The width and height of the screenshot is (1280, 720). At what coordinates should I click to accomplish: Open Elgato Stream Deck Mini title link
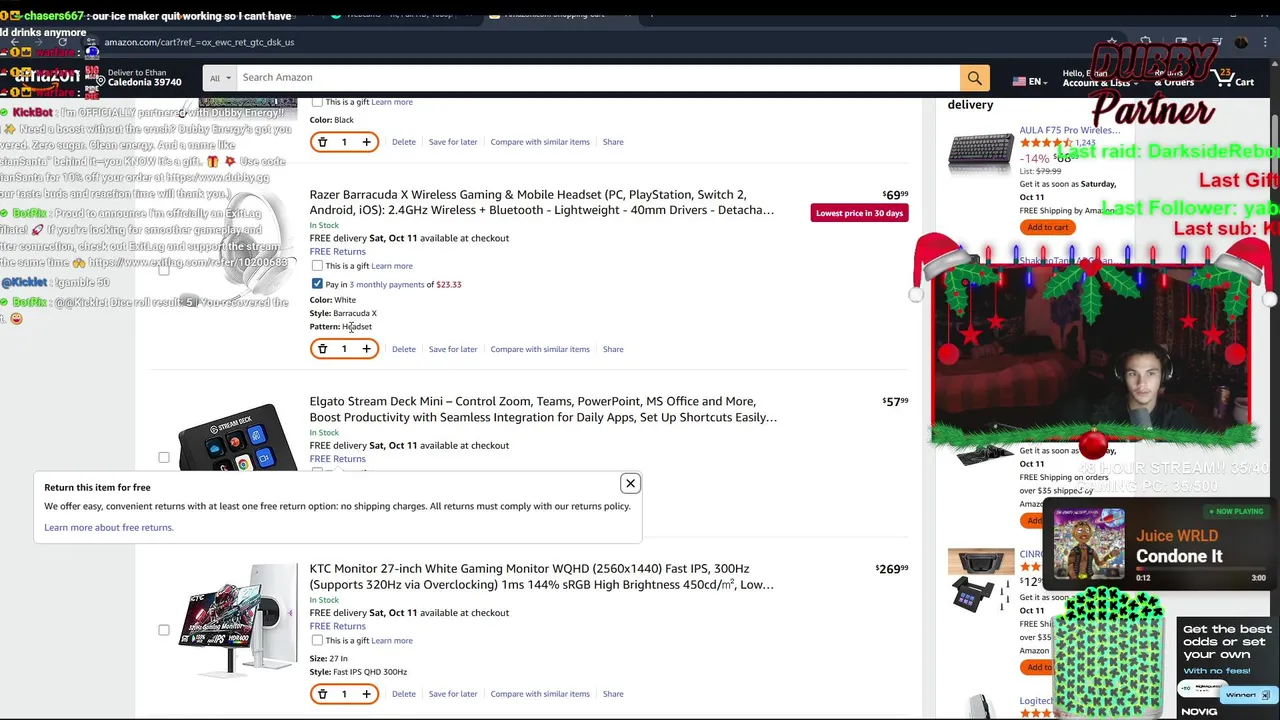pos(543,409)
